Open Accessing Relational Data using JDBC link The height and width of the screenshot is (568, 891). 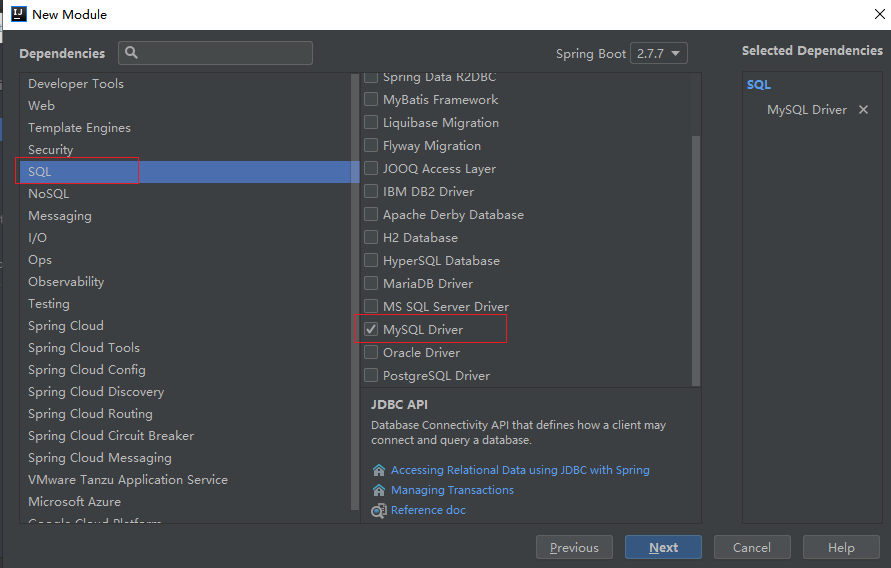[519, 470]
